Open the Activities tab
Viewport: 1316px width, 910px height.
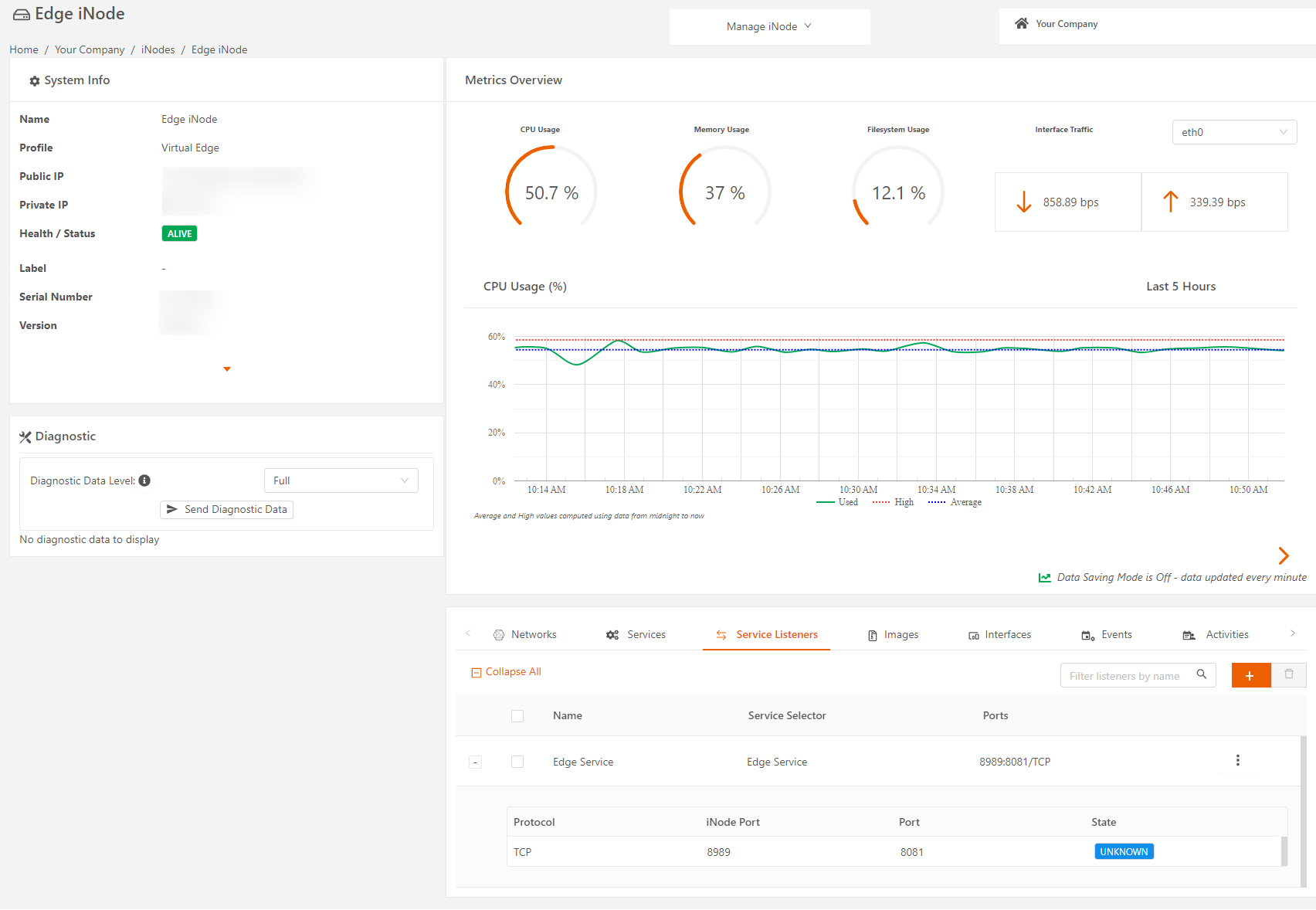coord(1216,635)
